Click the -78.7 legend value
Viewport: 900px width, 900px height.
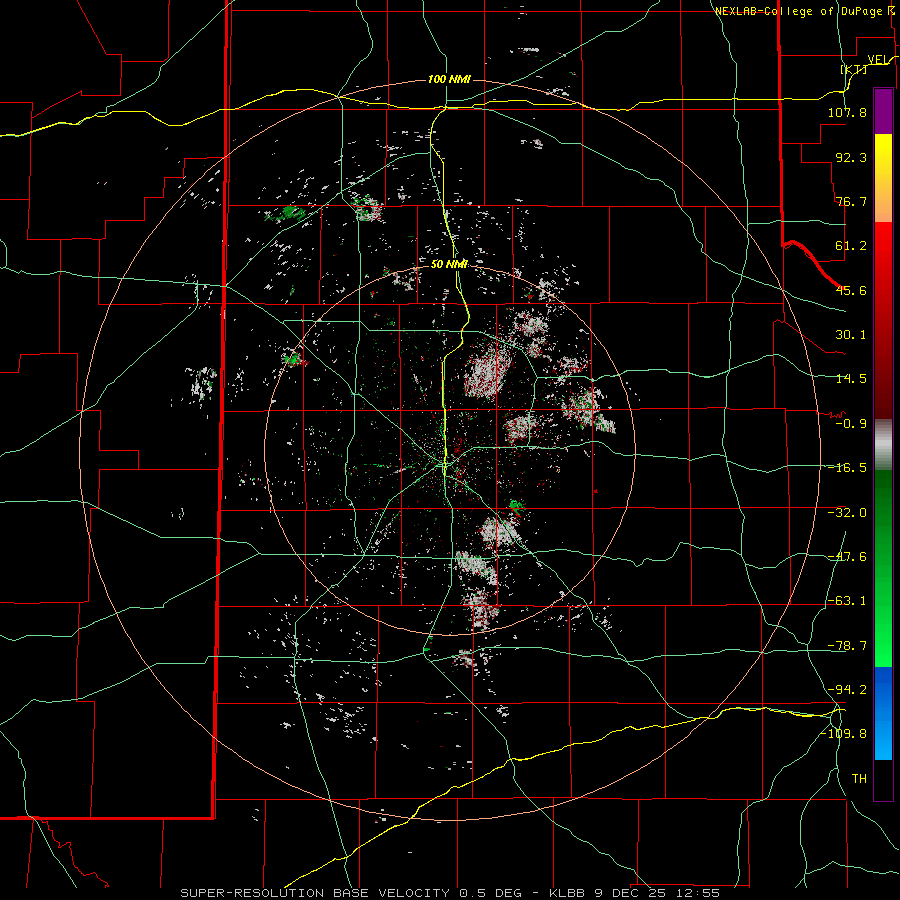[x=847, y=646]
